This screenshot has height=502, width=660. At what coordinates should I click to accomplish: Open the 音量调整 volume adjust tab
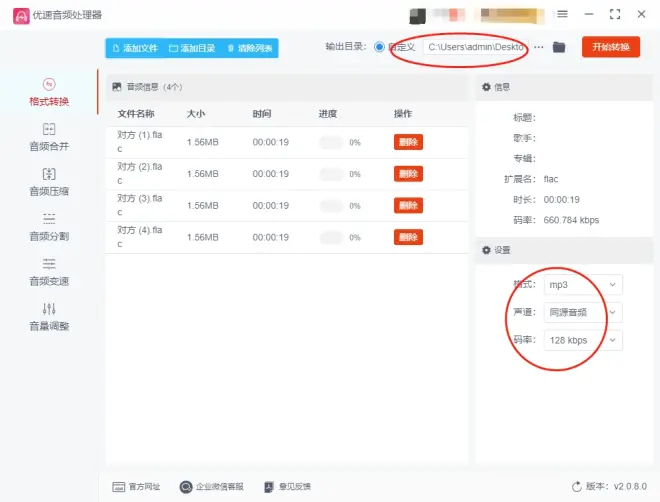49,318
